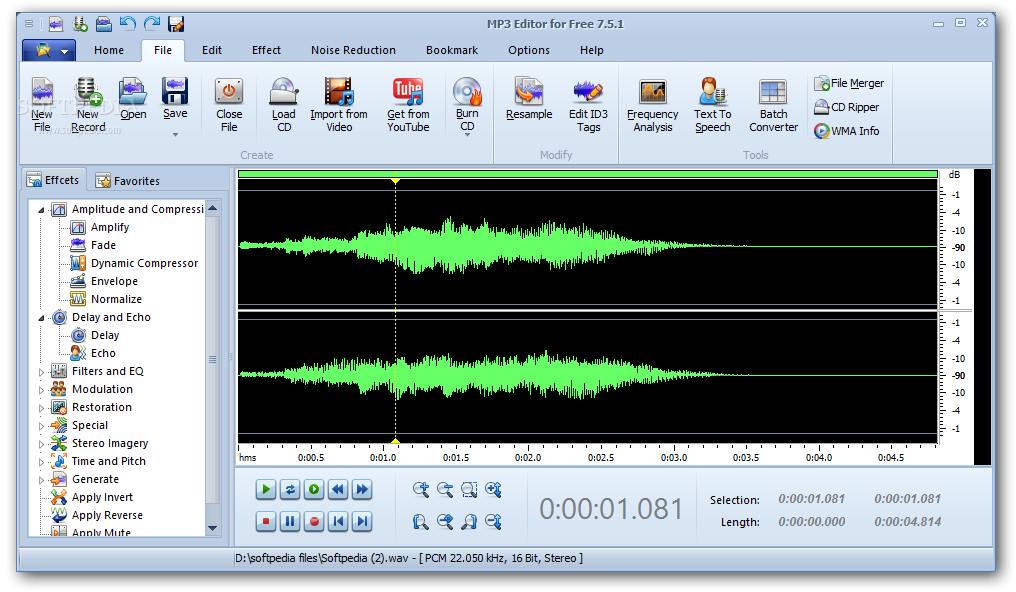Fast forward with double-right arrow button
The height and width of the screenshot is (592, 1016).
coord(362,490)
